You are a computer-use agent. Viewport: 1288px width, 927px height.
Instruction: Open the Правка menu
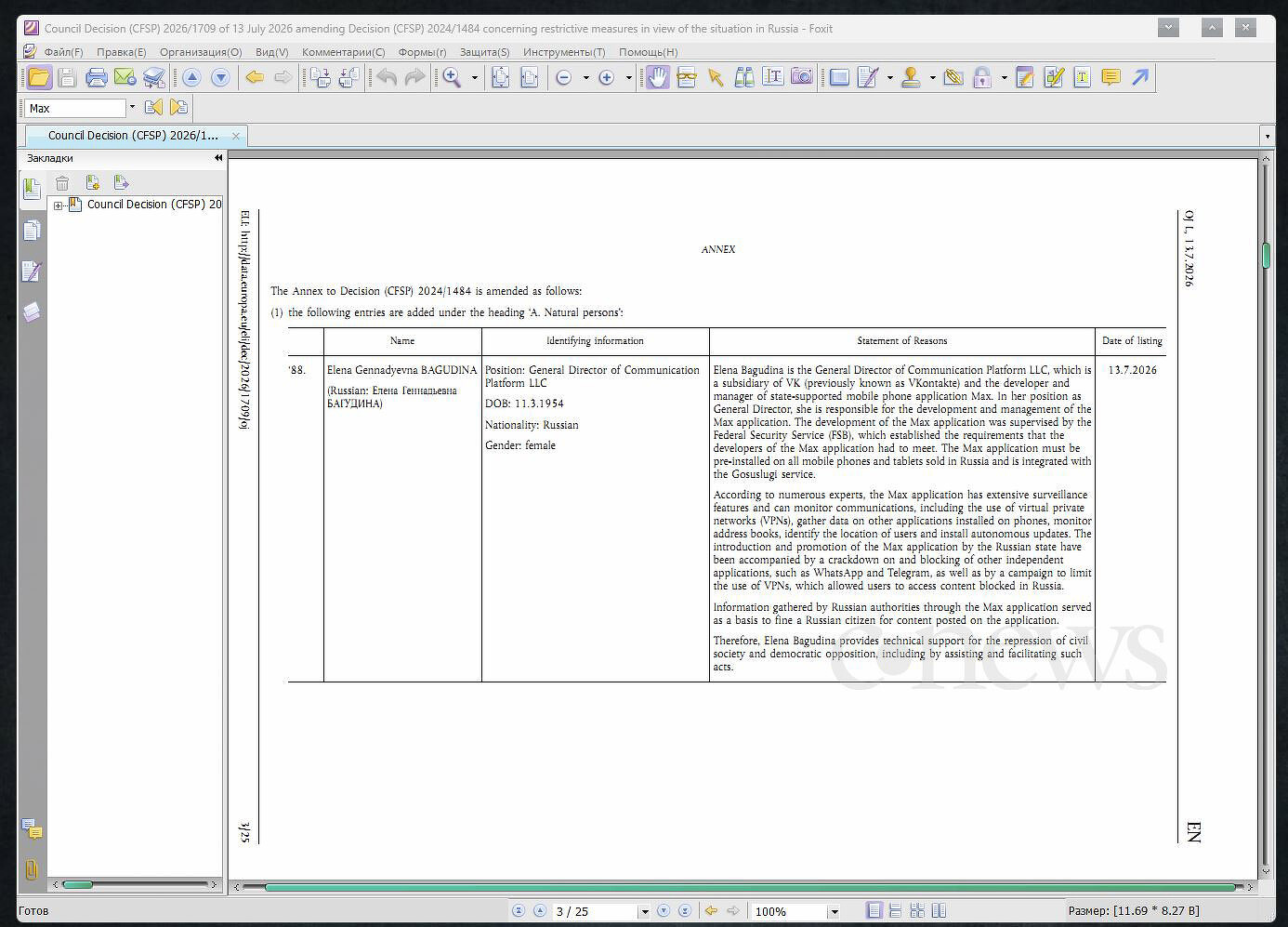tap(122, 52)
